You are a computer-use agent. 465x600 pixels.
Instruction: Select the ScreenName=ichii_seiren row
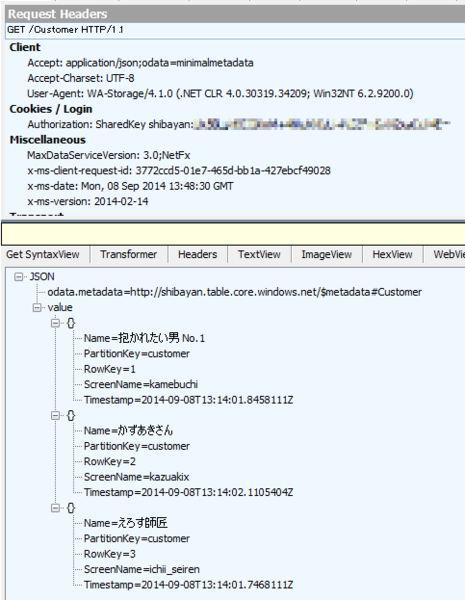coord(142,569)
